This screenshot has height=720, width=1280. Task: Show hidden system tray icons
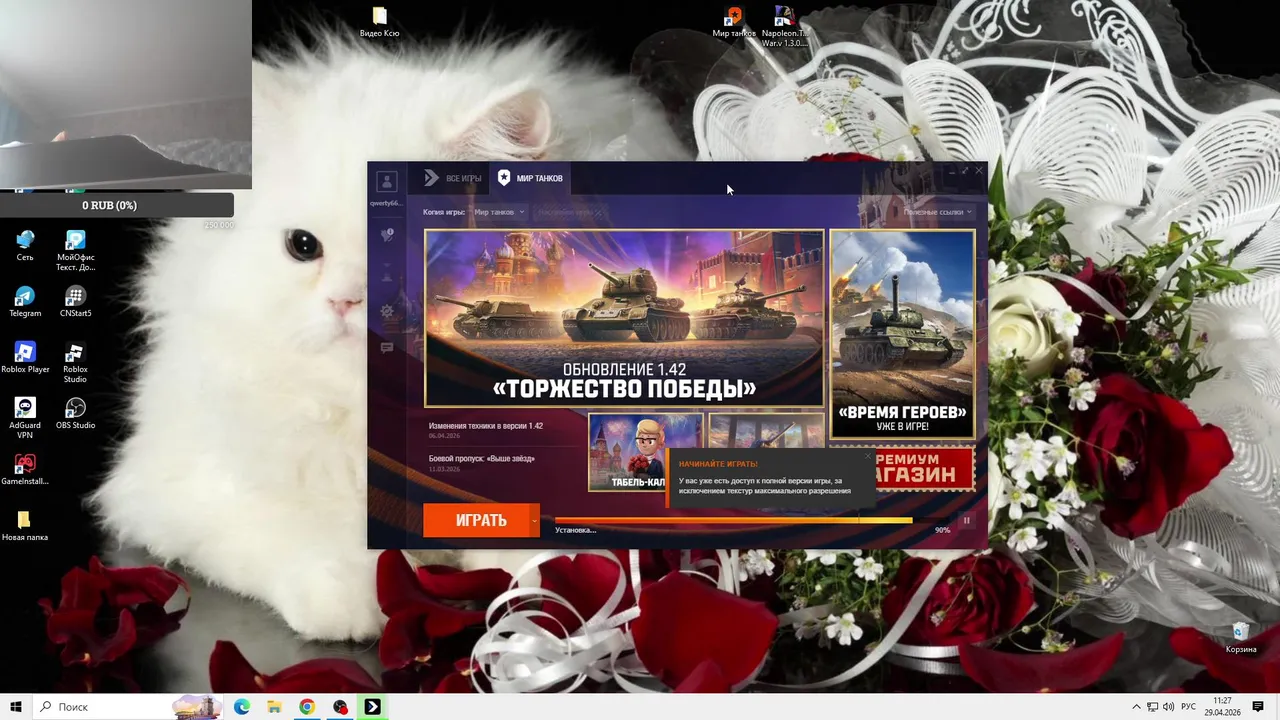tap(1136, 707)
